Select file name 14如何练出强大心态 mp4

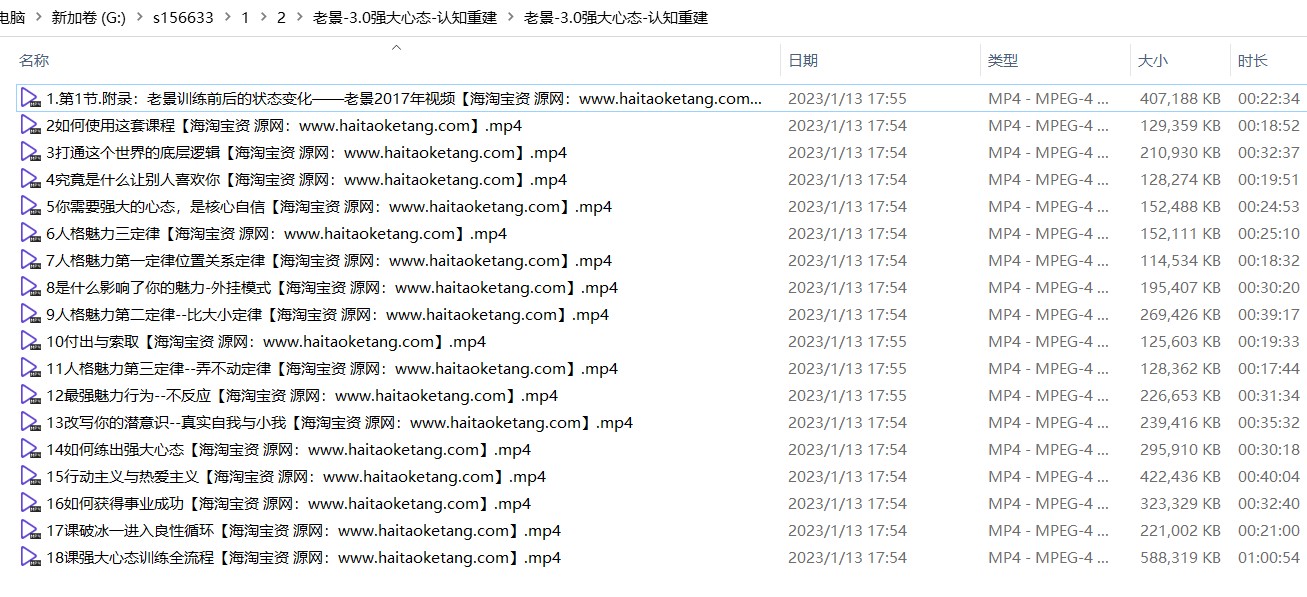(x=288, y=450)
